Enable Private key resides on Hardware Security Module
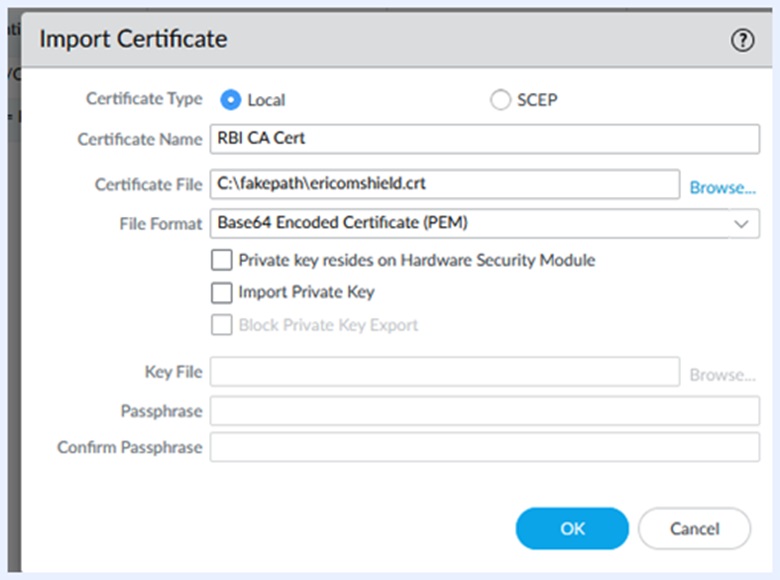The height and width of the screenshot is (580, 780). click(x=222, y=261)
